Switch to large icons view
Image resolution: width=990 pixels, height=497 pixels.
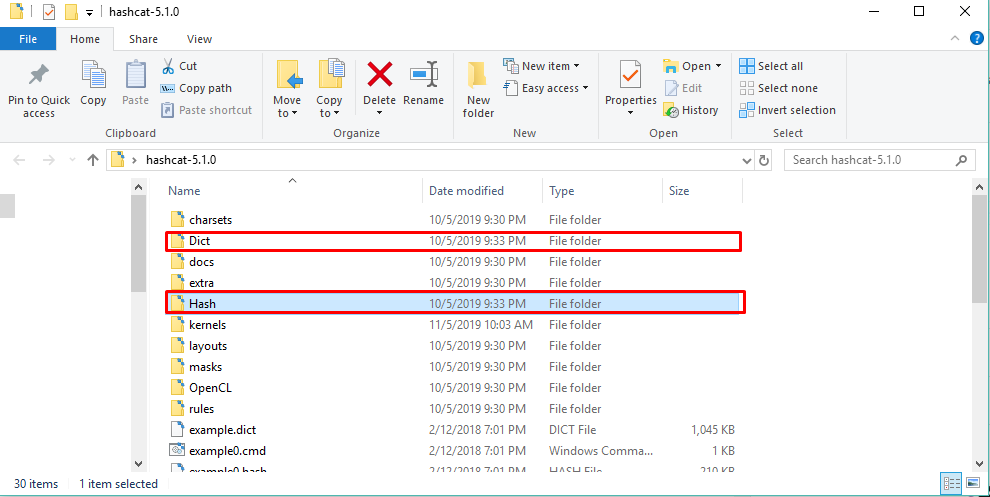[x=971, y=484]
